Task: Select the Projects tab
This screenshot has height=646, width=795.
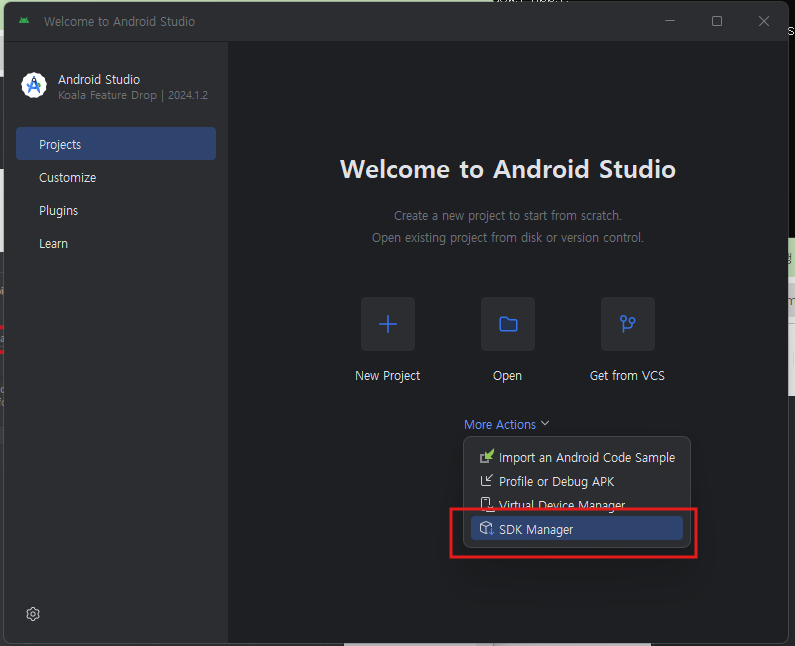Action: 116,144
